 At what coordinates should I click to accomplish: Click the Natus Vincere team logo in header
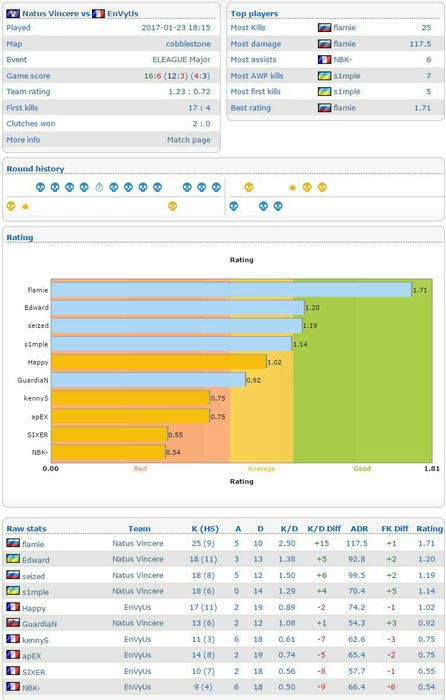coord(13,14)
